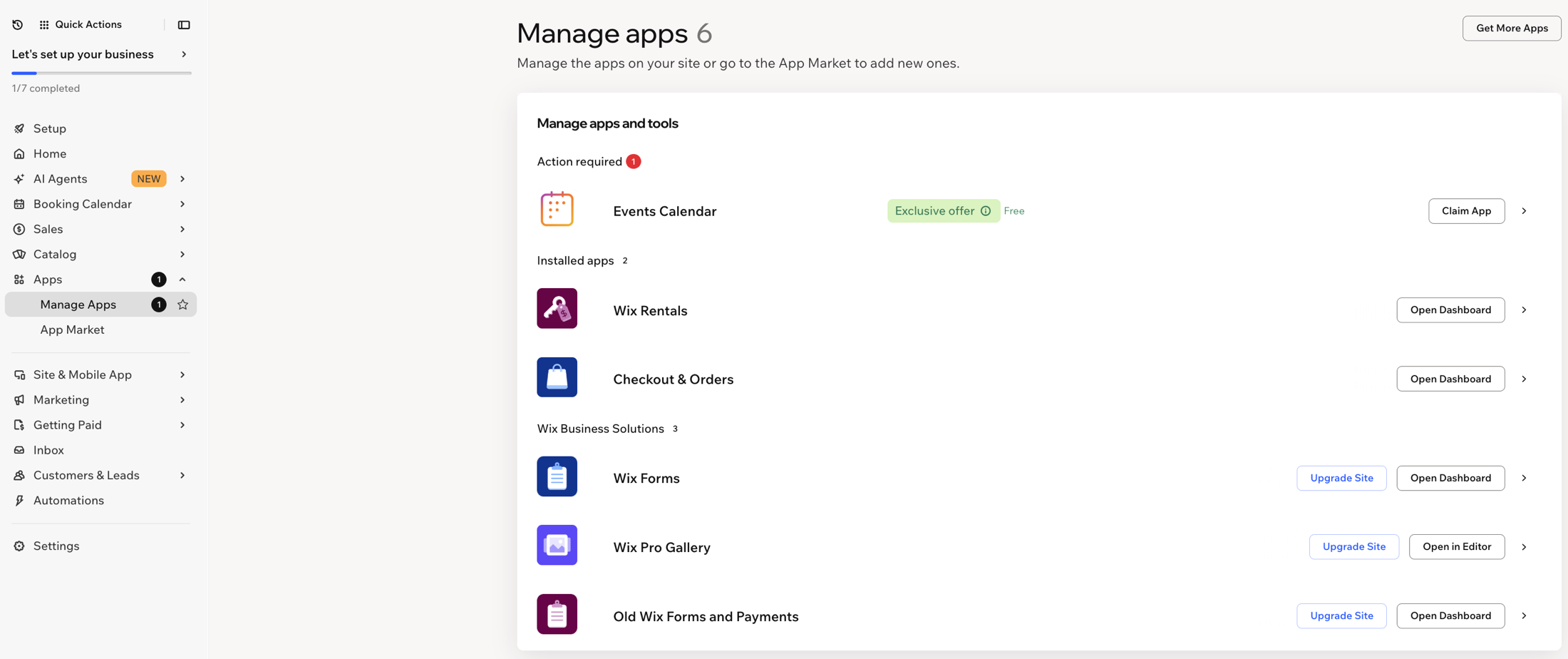Click Old Wix Forms and Payments icon
The image size is (1568, 659).
557,614
